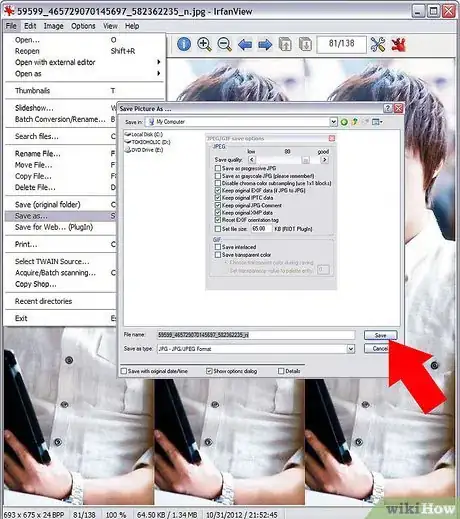Enable GIF Save interlaced
Screen dimensions: 460x519
click(x=218, y=247)
